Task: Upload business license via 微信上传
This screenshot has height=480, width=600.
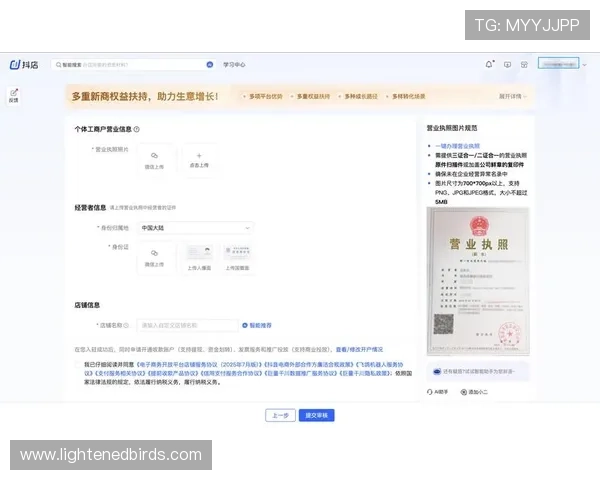Action: (x=154, y=161)
